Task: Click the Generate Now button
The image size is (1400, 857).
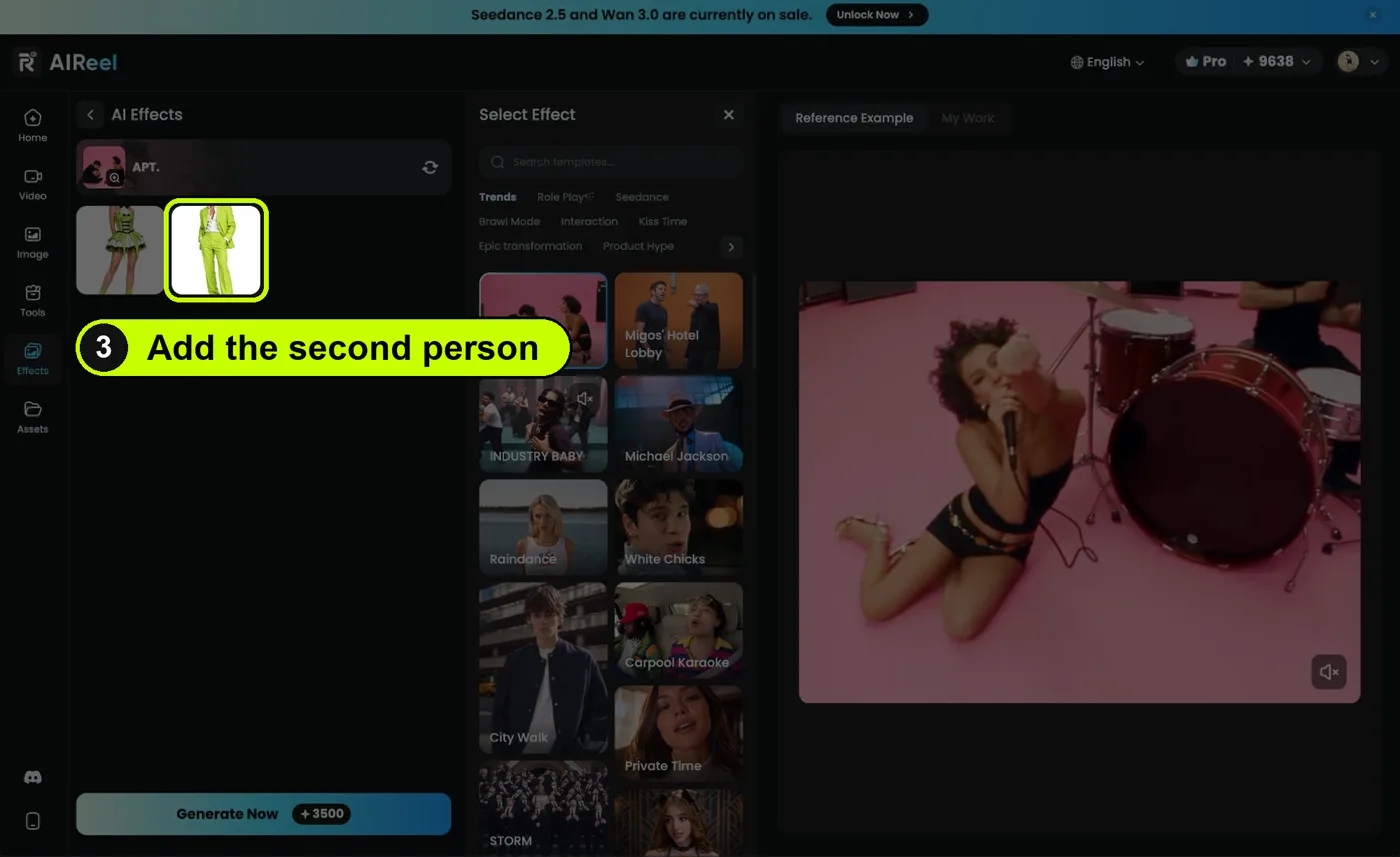Action: pyautogui.click(x=264, y=814)
